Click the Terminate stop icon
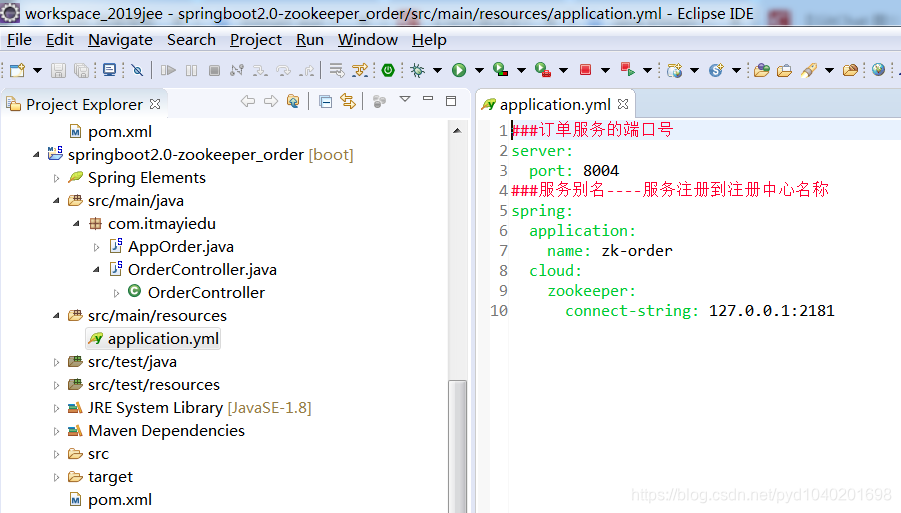 214,70
